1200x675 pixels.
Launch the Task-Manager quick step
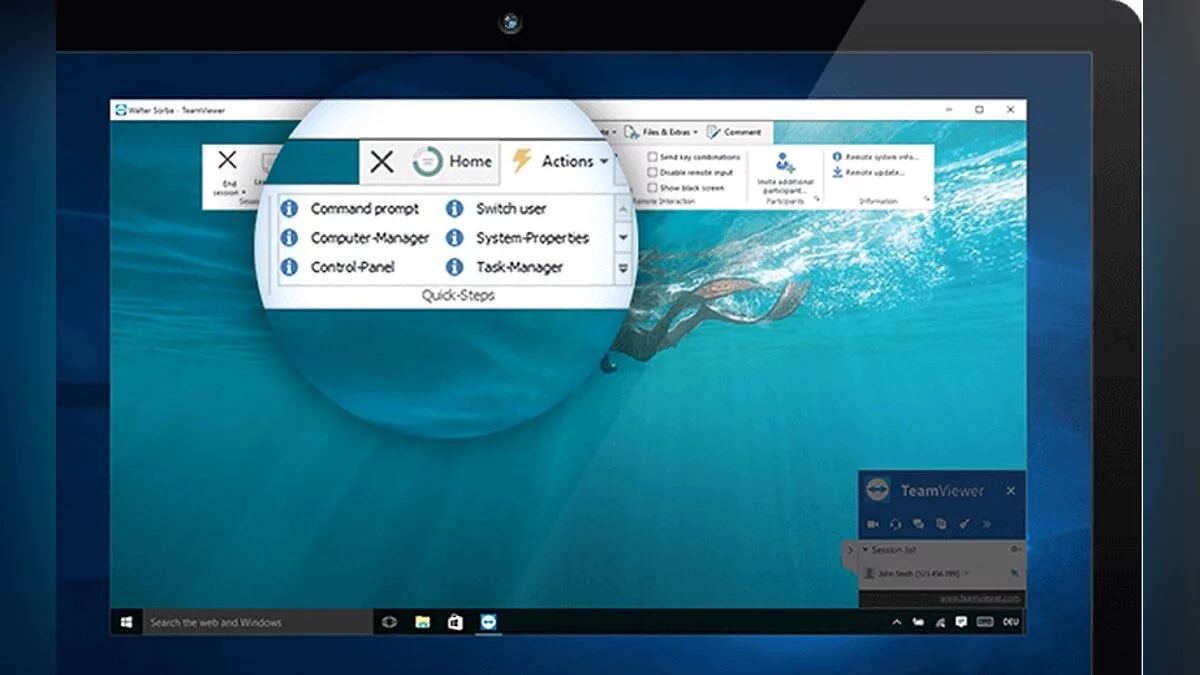pyautogui.click(x=520, y=267)
